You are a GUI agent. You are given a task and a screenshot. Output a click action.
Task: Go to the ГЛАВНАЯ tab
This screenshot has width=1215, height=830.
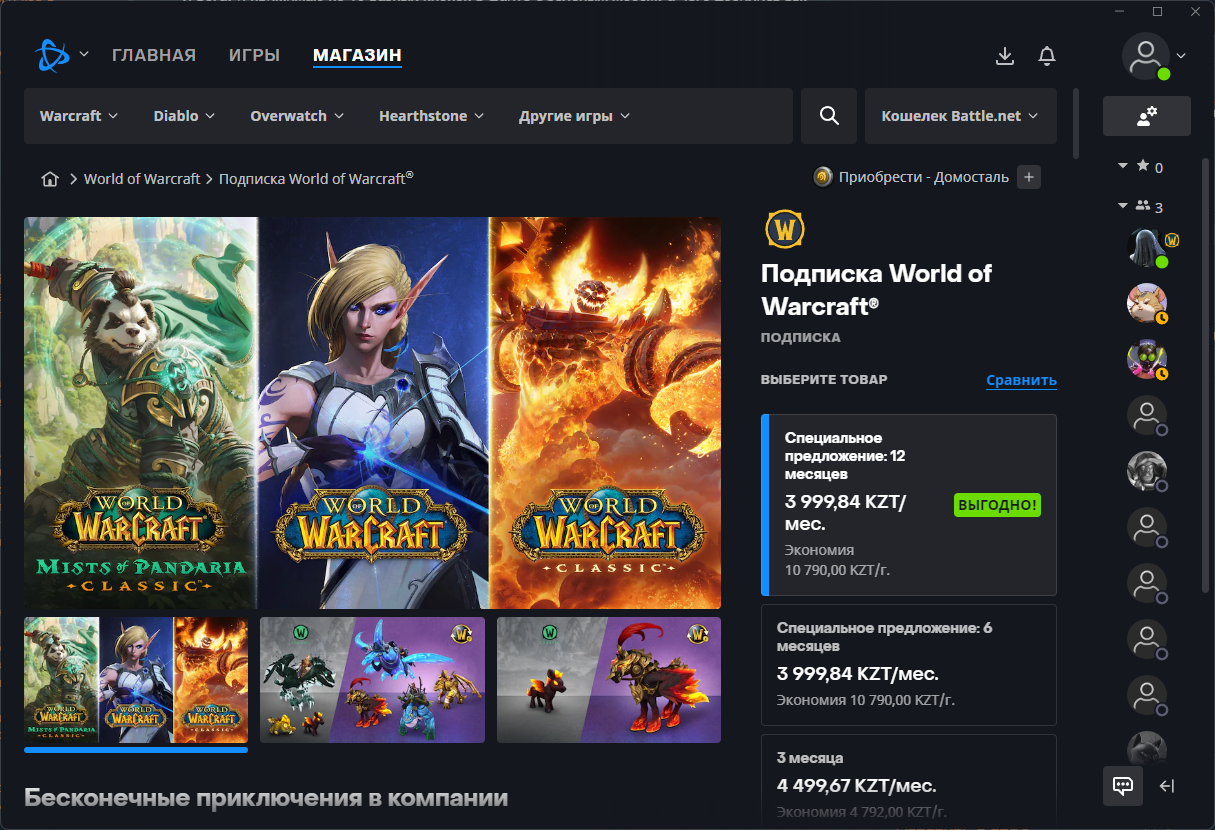pos(154,56)
